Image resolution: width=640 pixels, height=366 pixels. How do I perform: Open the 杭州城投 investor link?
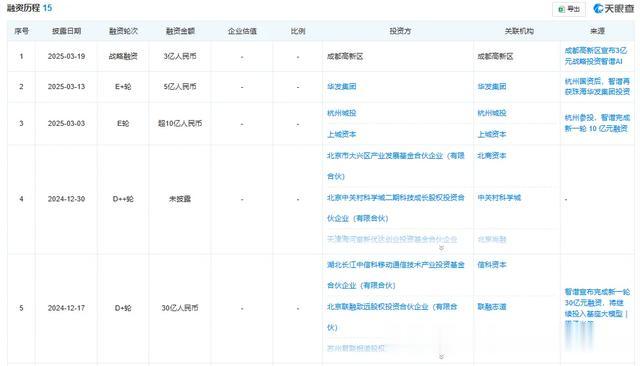coord(342,113)
